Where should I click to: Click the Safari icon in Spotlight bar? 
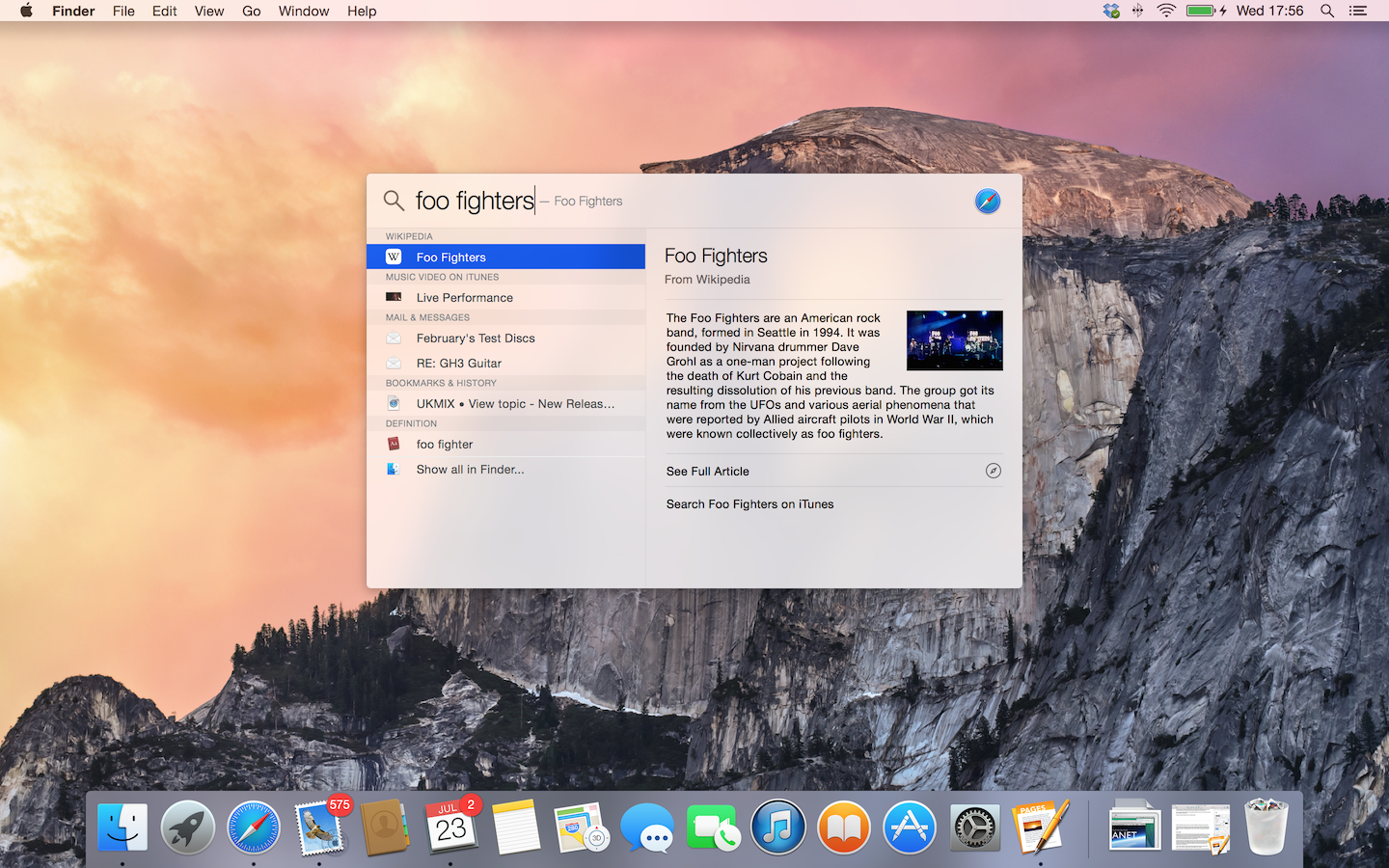(x=988, y=201)
